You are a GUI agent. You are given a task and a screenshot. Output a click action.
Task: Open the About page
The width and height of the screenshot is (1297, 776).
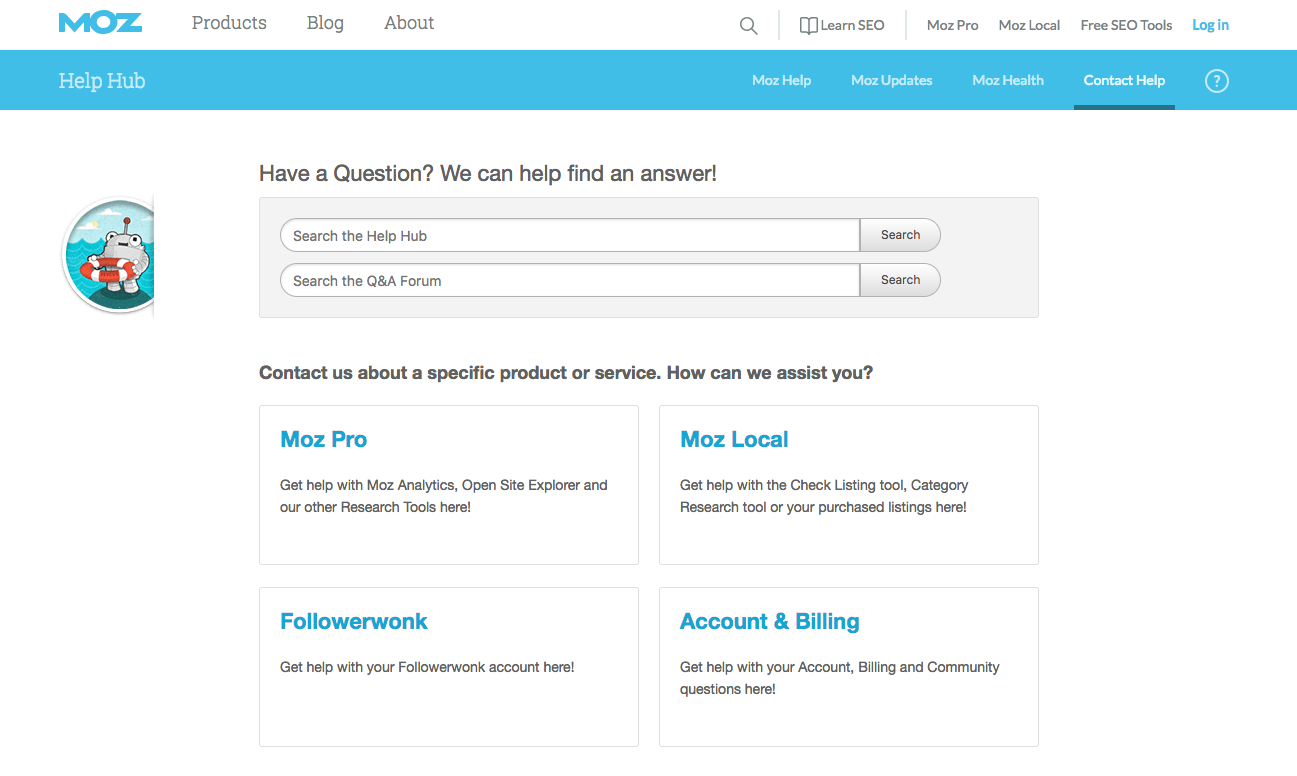point(408,23)
